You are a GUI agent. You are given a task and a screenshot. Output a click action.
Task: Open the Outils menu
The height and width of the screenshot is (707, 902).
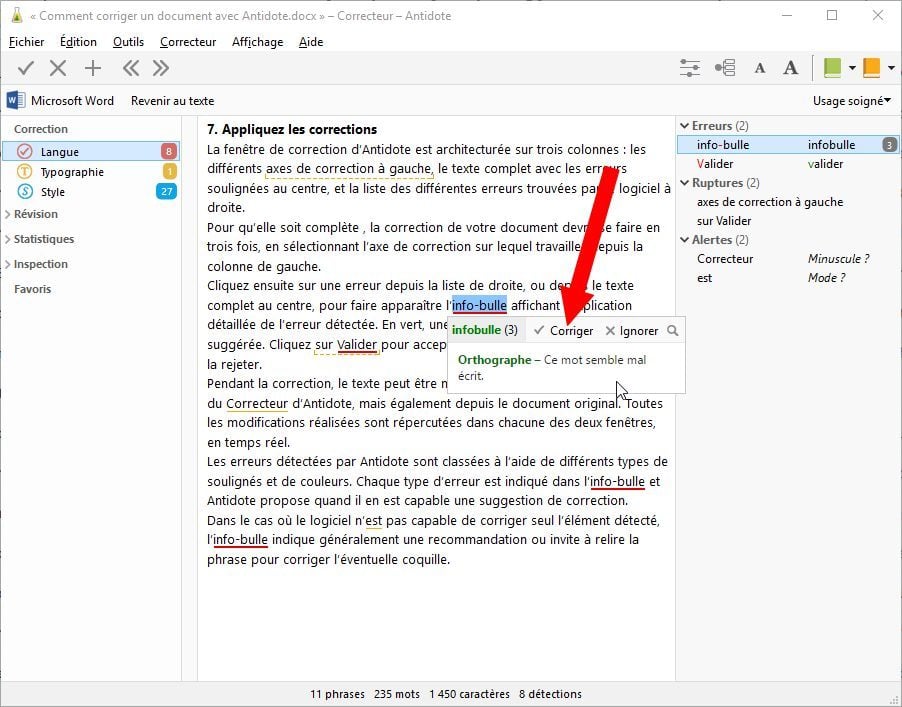[x=128, y=42]
